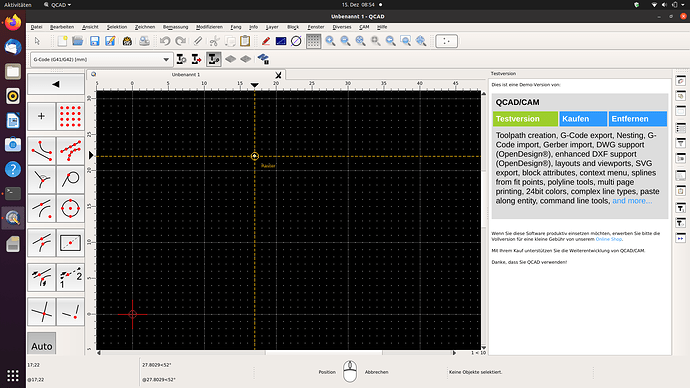Screen dimensions: 690x388
Task: Select Snap Center rectangle tool
Action: (70, 243)
